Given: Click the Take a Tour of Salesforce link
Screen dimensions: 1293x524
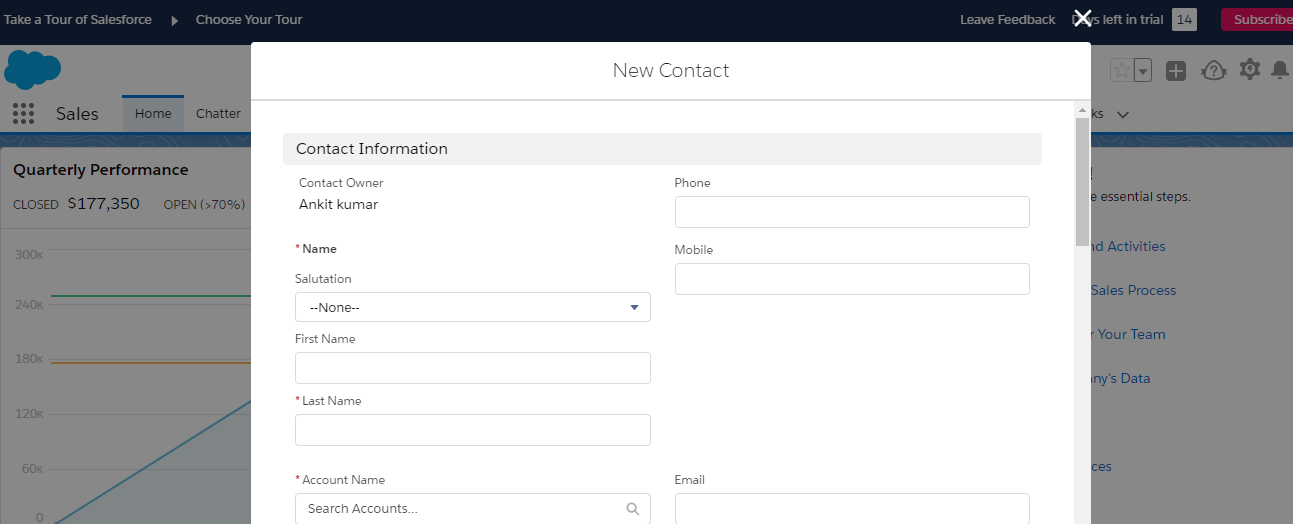Looking at the screenshot, I should click(78, 20).
